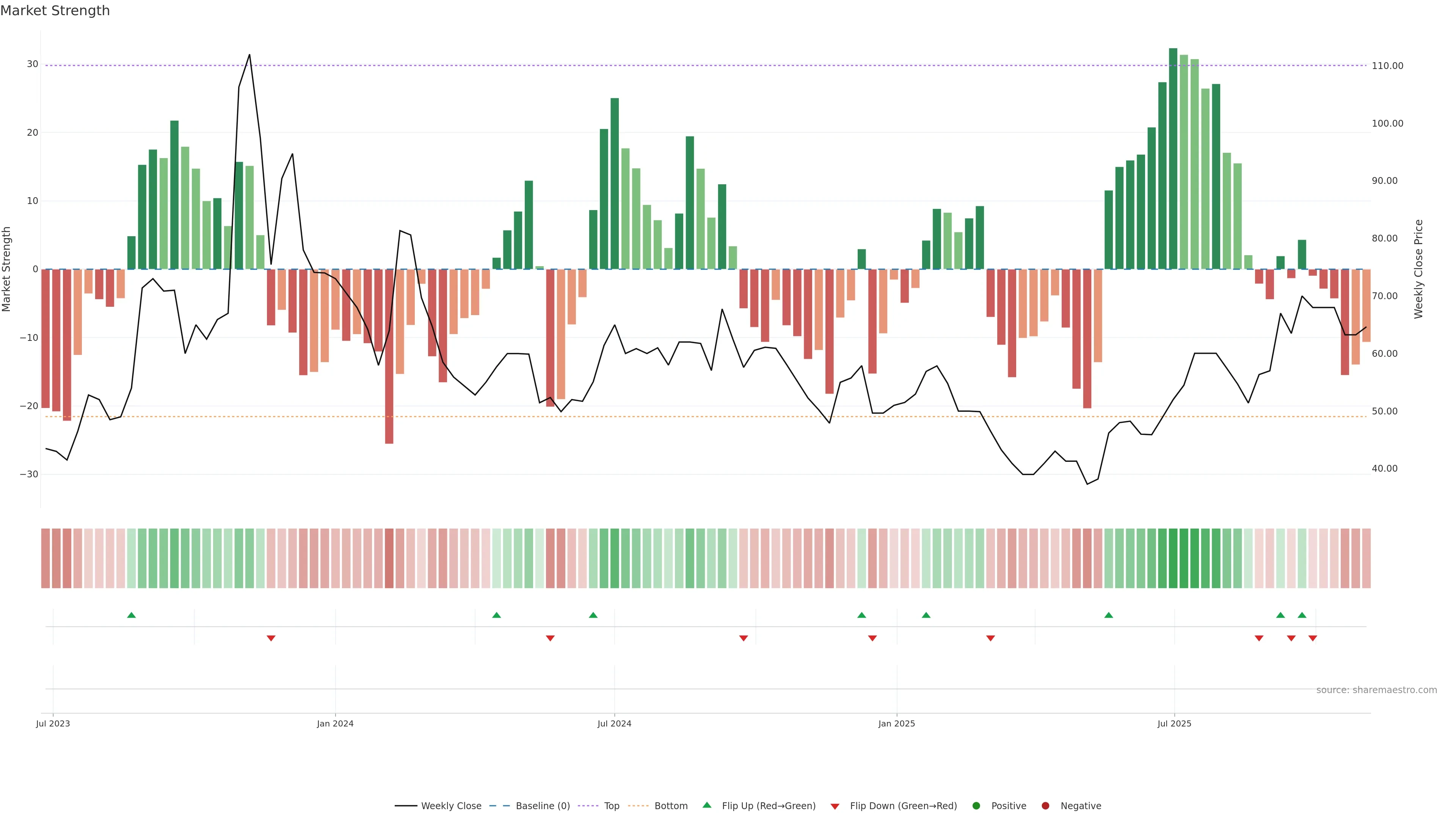Click the Flip Up green triangle legend icon

pos(706,805)
